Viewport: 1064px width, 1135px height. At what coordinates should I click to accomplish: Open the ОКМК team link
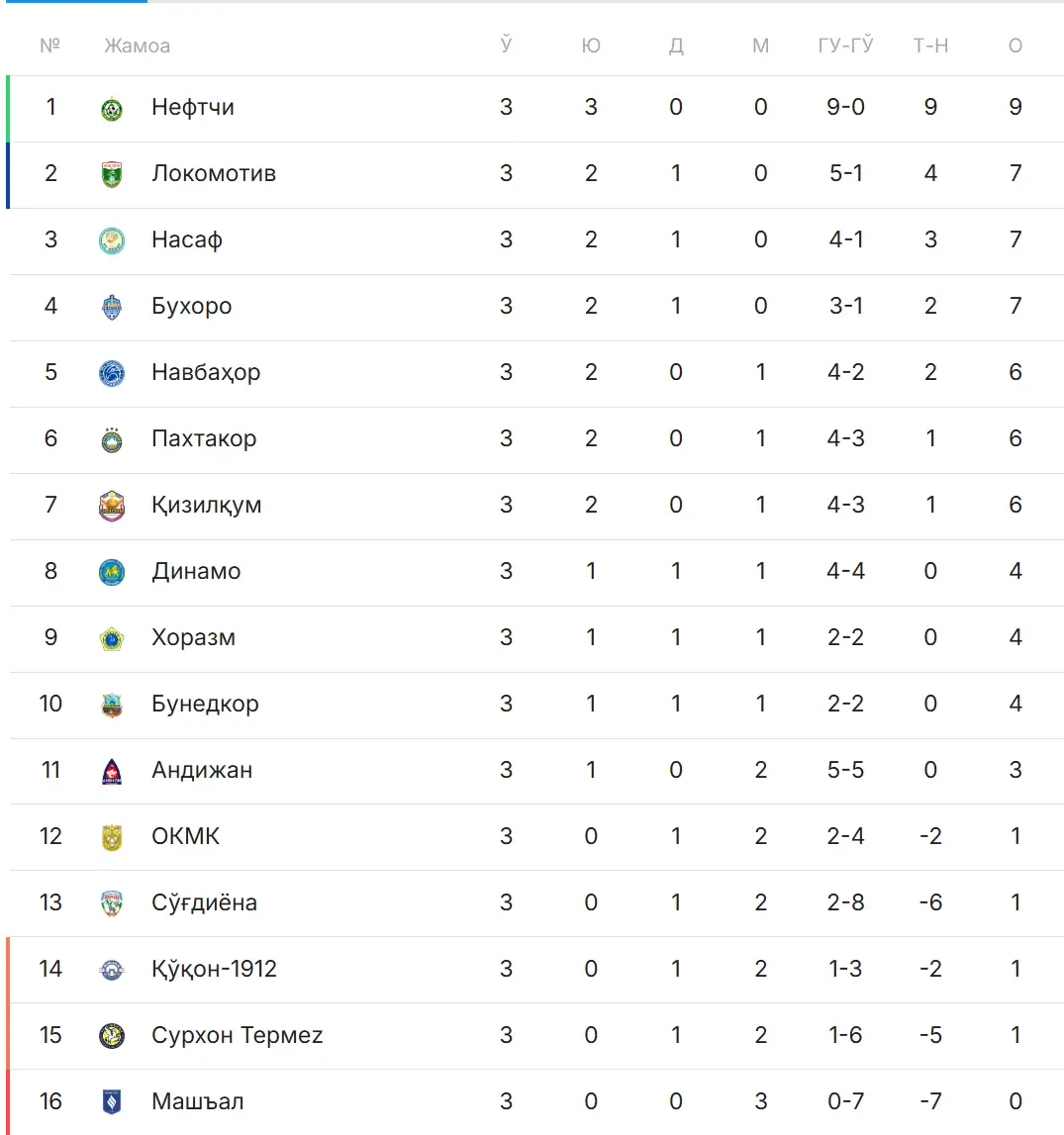(185, 836)
